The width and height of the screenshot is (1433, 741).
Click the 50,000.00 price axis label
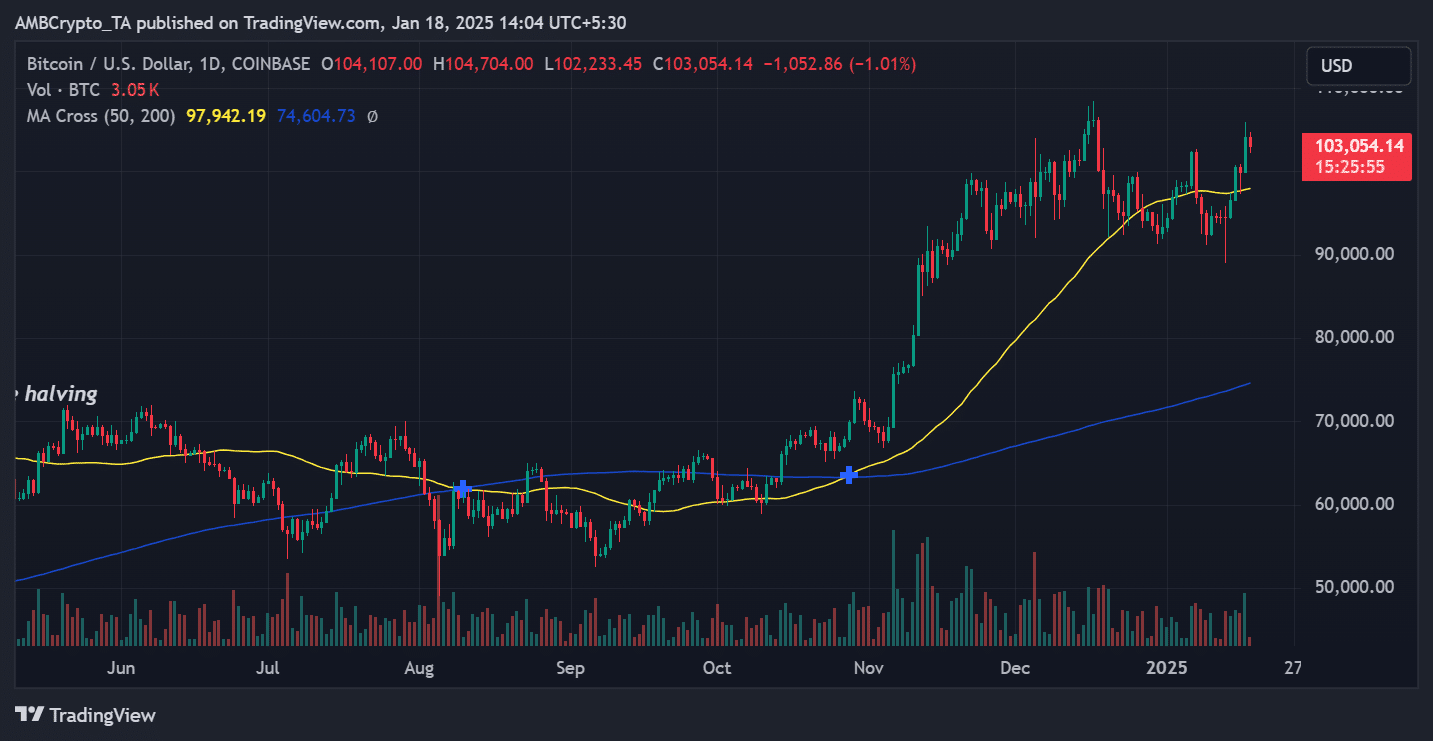pyautogui.click(x=1356, y=586)
